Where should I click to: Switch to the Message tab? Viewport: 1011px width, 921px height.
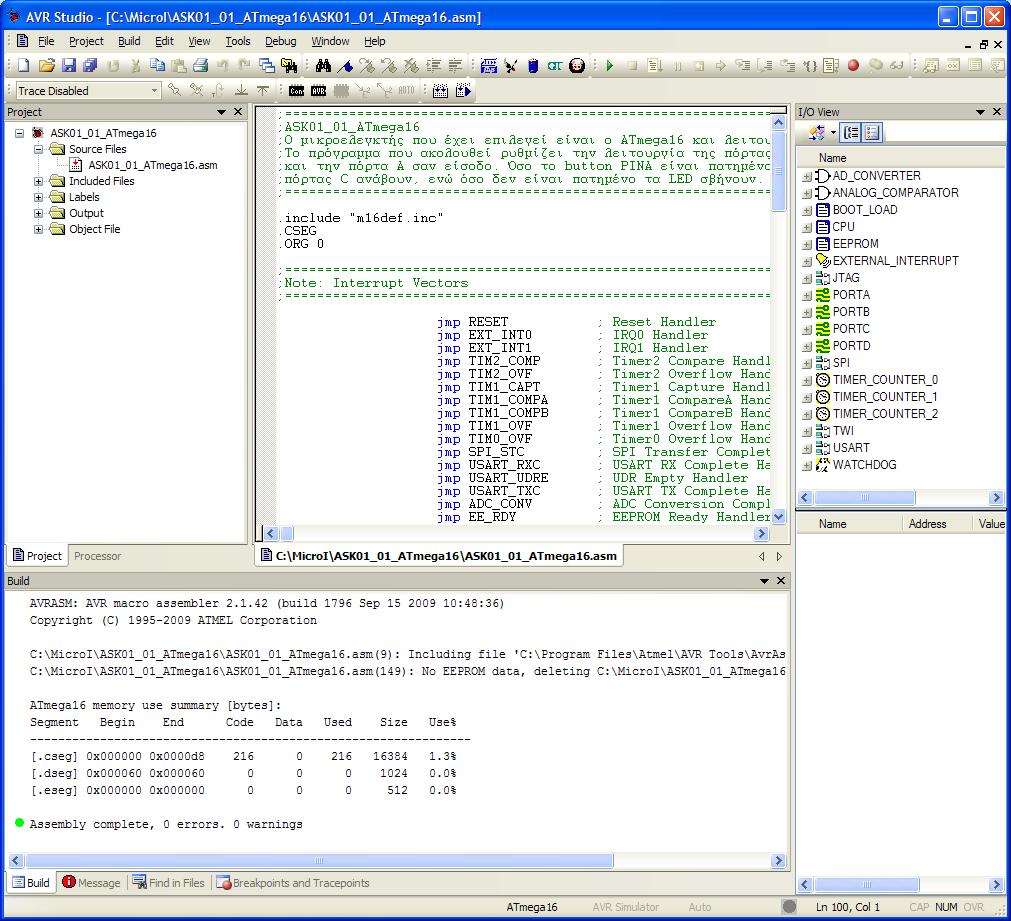click(91, 883)
